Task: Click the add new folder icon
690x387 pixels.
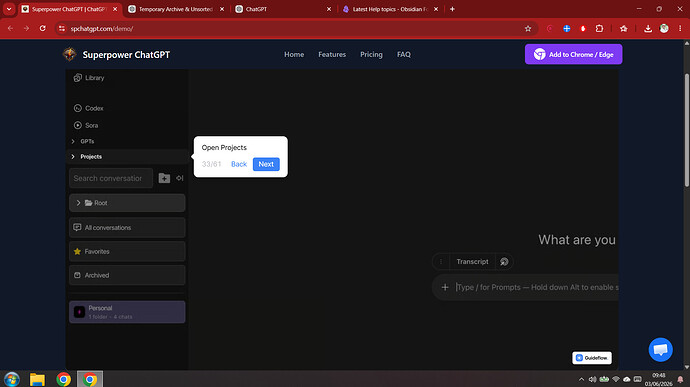Action: tap(164, 178)
